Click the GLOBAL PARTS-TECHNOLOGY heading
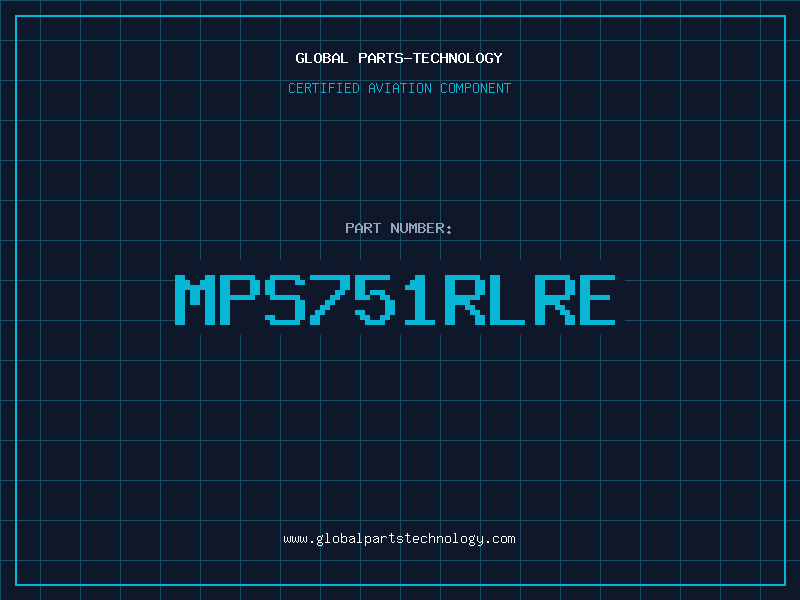 click(x=399, y=58)
